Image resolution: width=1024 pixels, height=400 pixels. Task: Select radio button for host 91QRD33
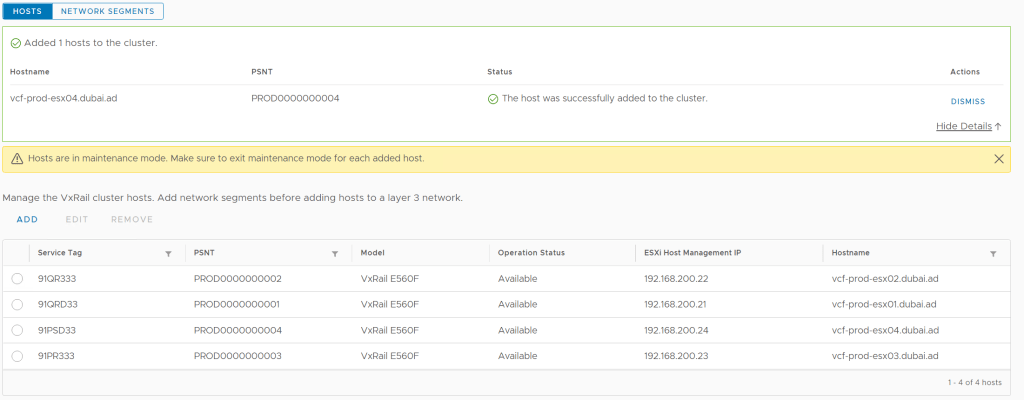(x=17, y=304)
